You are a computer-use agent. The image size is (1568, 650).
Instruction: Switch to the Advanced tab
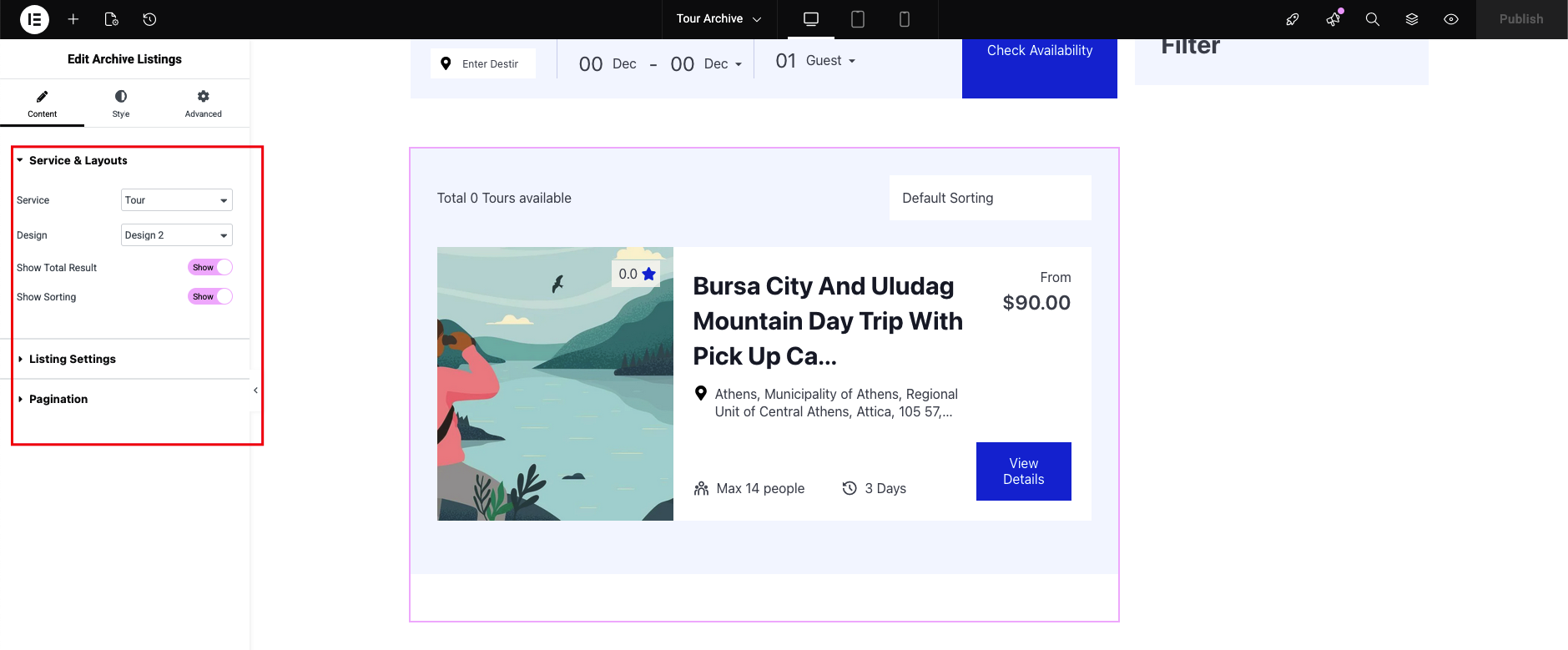202,103
